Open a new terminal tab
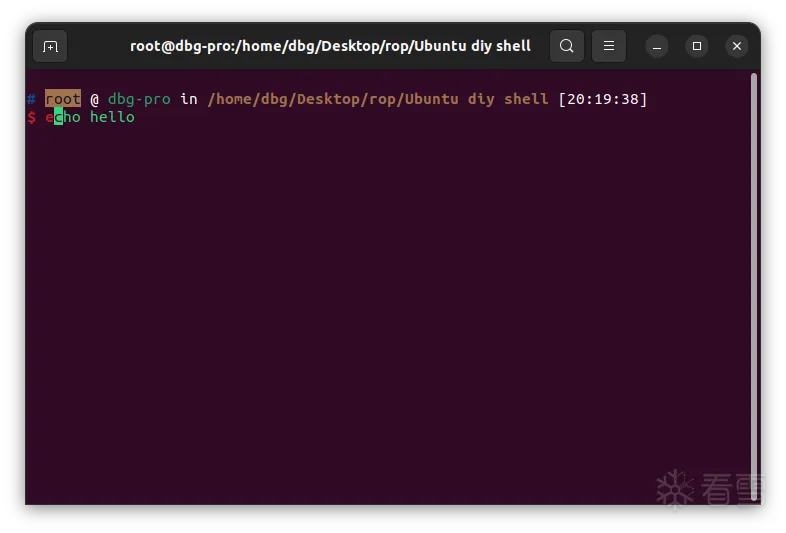Screen dimensions: 786x533 50,46
